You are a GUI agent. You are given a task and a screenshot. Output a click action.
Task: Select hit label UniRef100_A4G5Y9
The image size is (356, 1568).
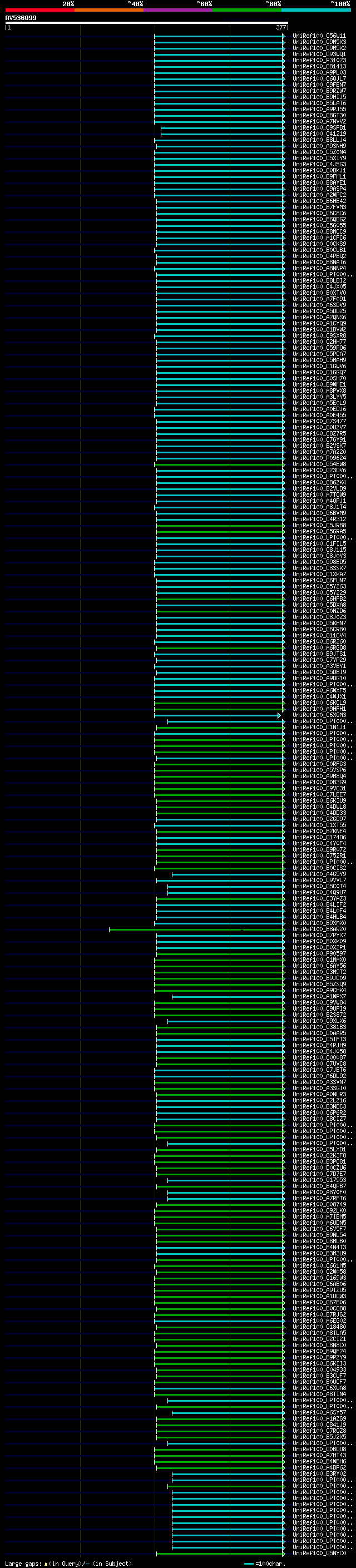(319, 874)
